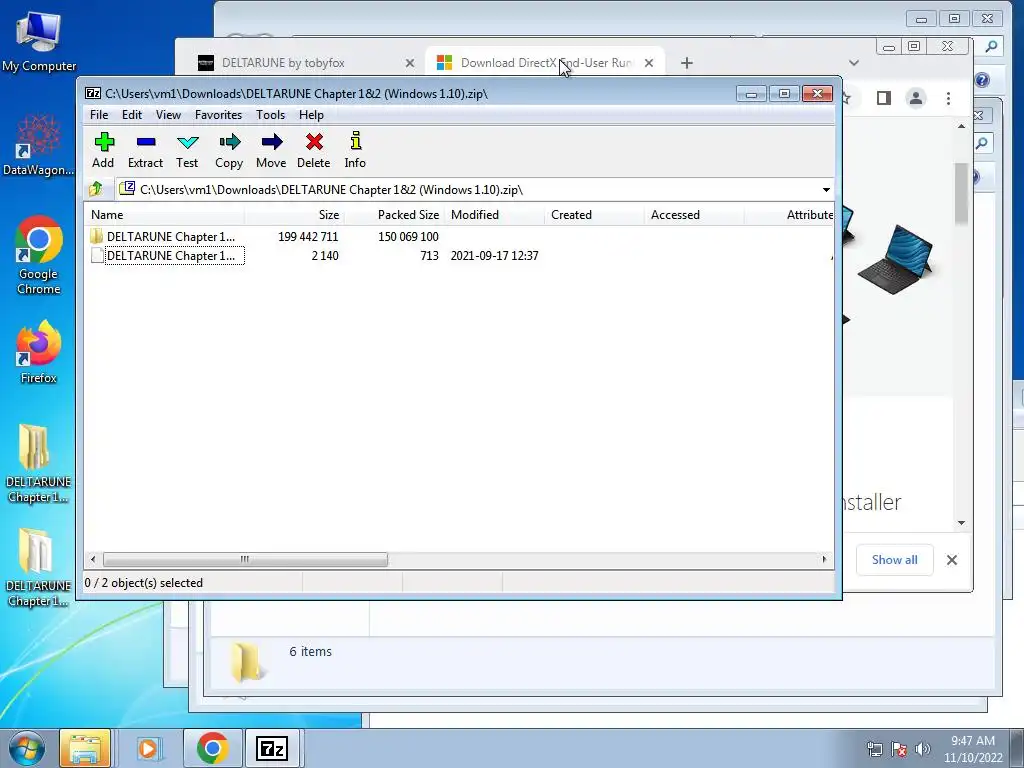This screenshot has width=1024, height=768.
Task: Click the Move toolbar icon
Action: tap(271, 150)
